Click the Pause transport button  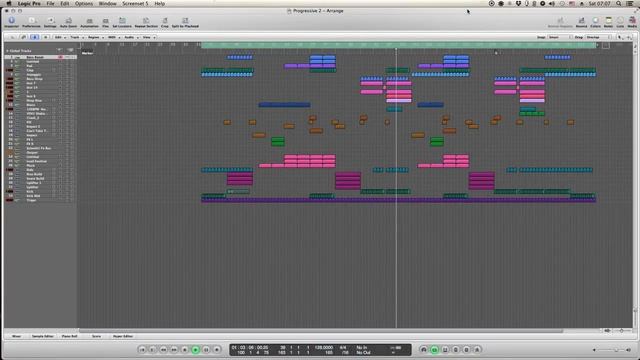click(206, 349)
